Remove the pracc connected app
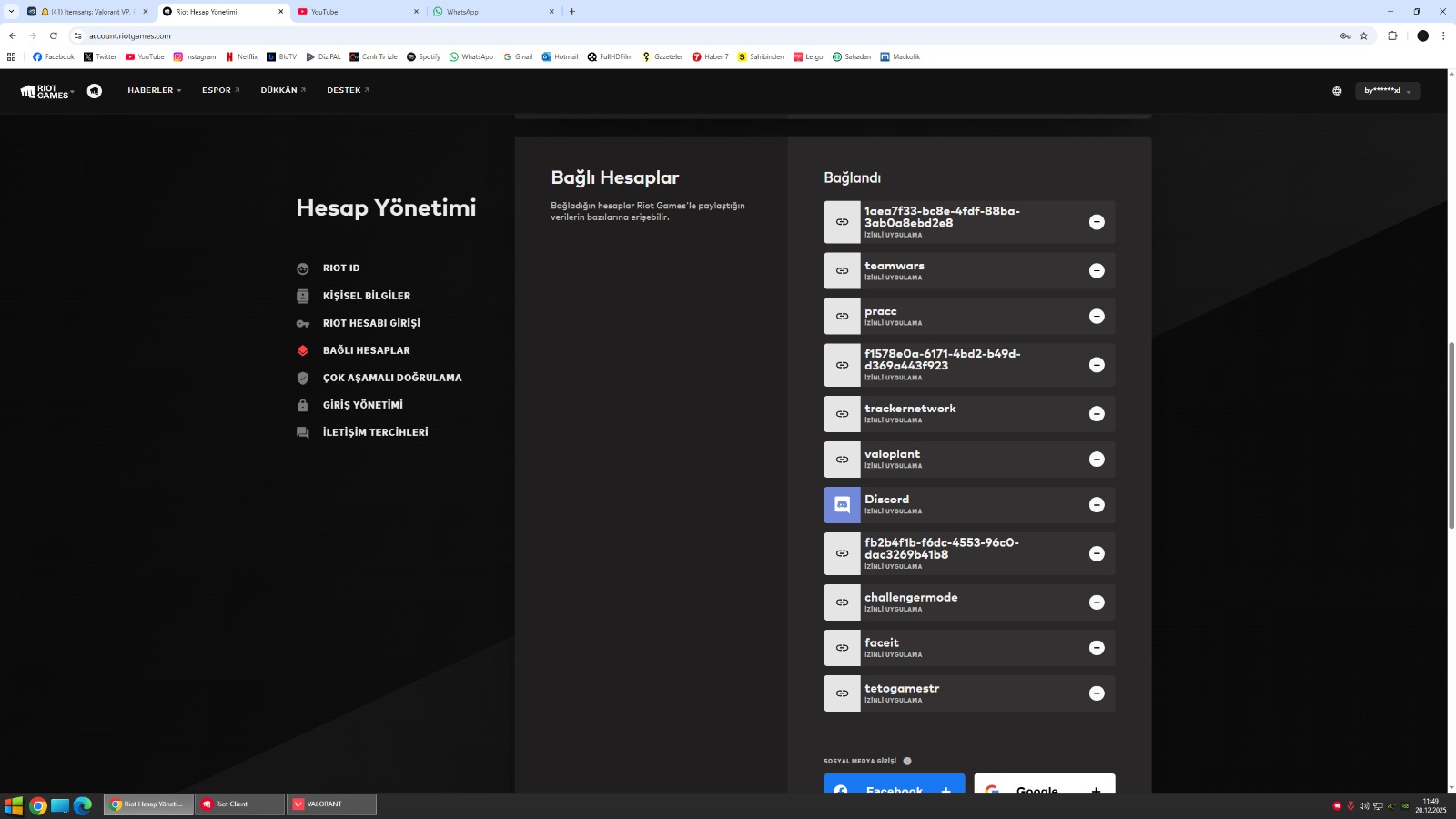Viewport: 1456px width, 819px height. click(x=1097, y=316)
